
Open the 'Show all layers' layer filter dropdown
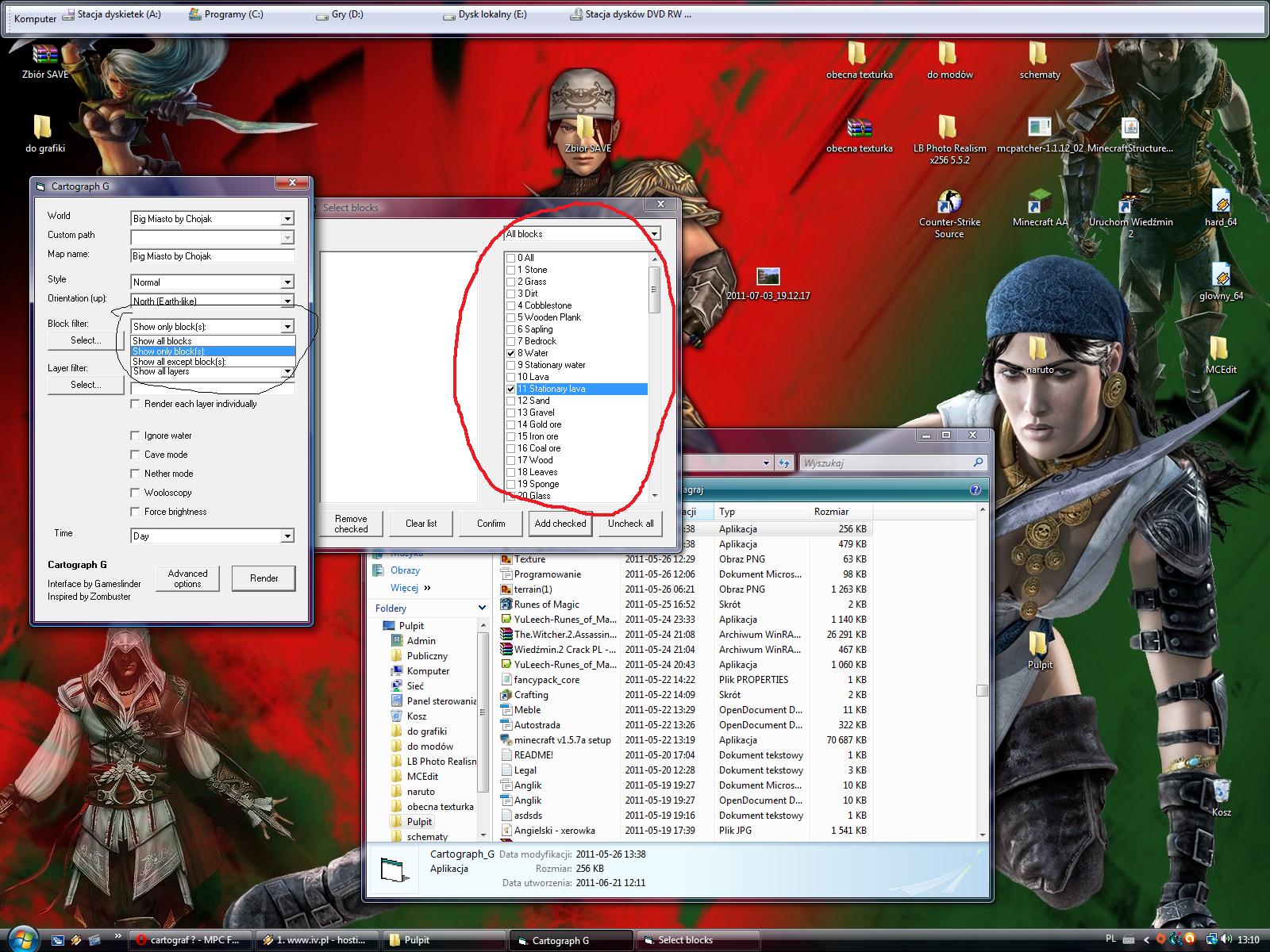(x=287, y=372)
